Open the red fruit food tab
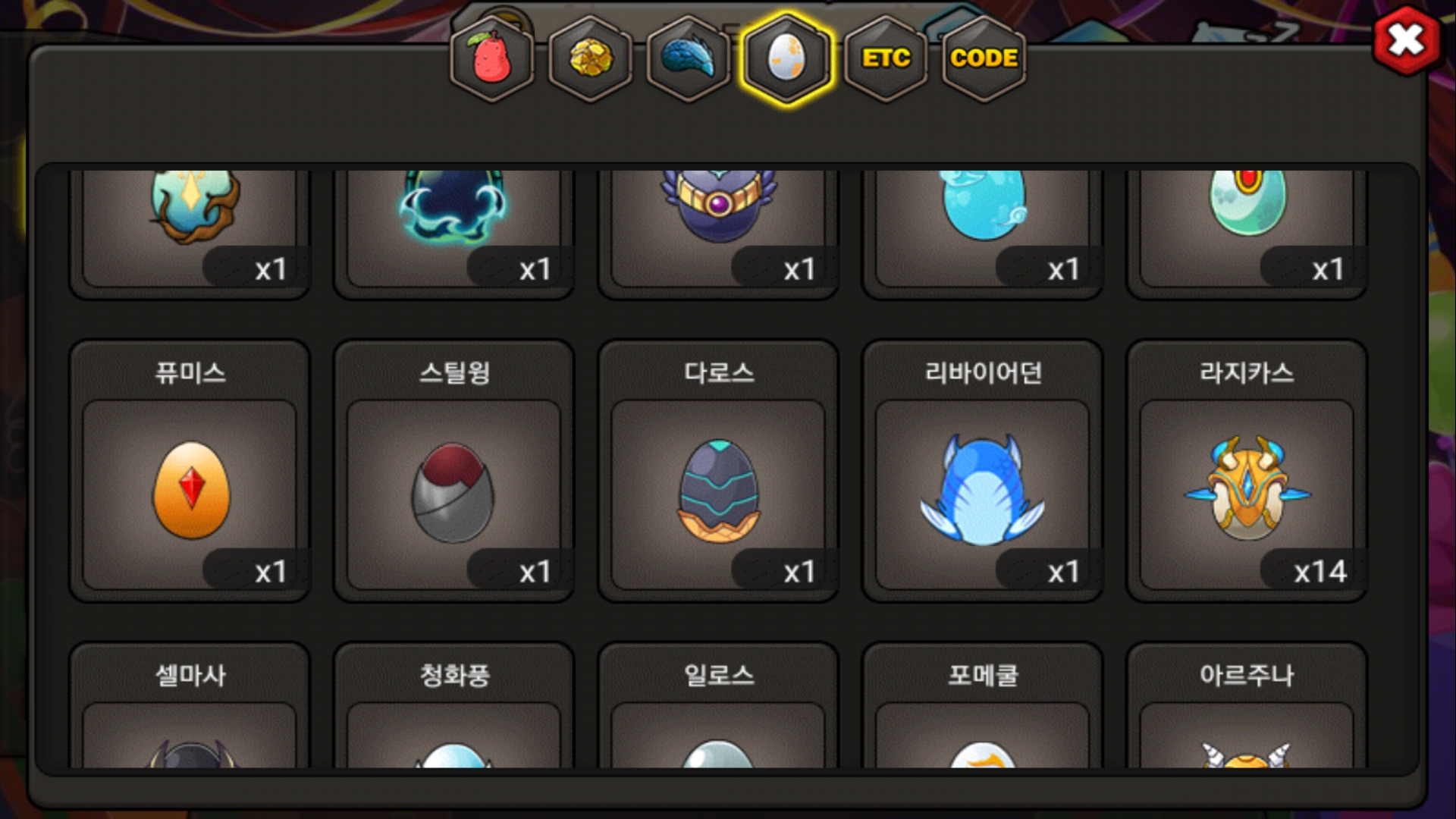 [492, 58]
